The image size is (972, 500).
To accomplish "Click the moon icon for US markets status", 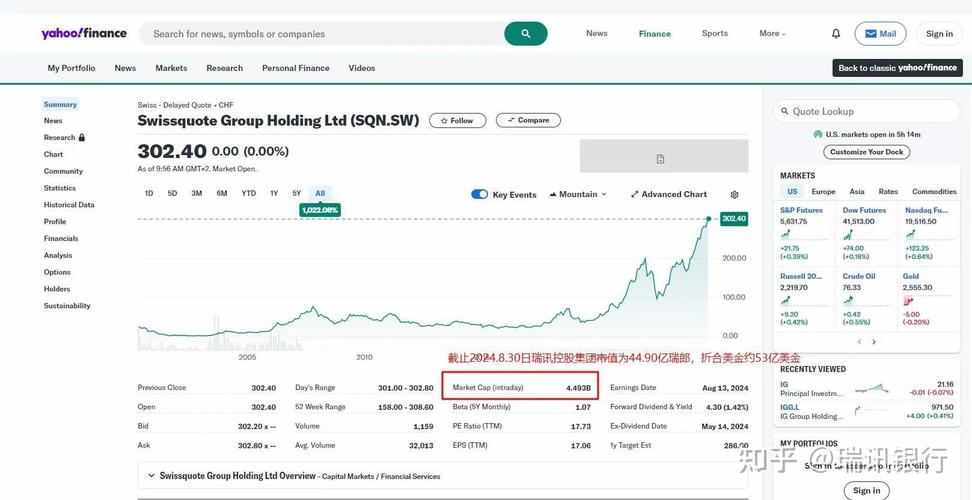I will coord(818,134).
